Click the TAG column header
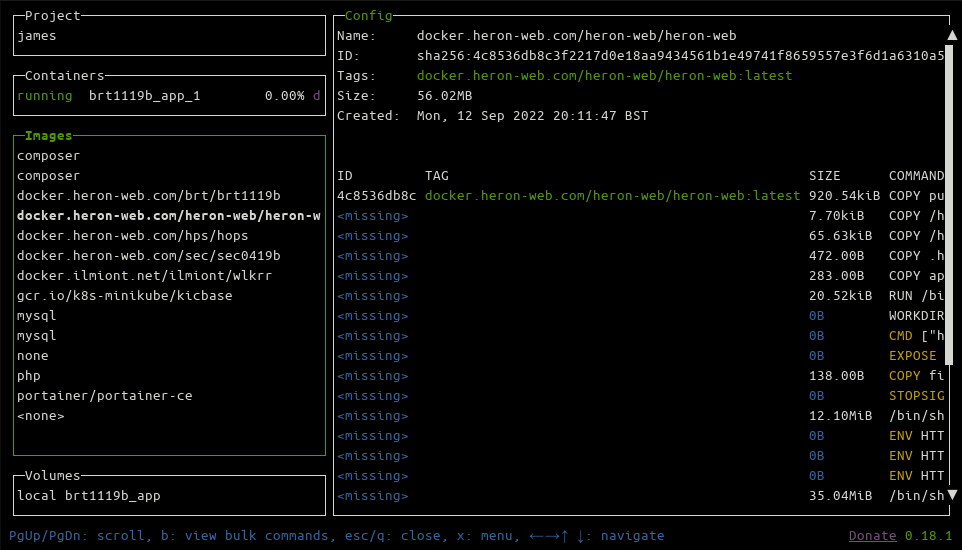The height and width of the screenshot is (550, 962). (x=437, y=176)
